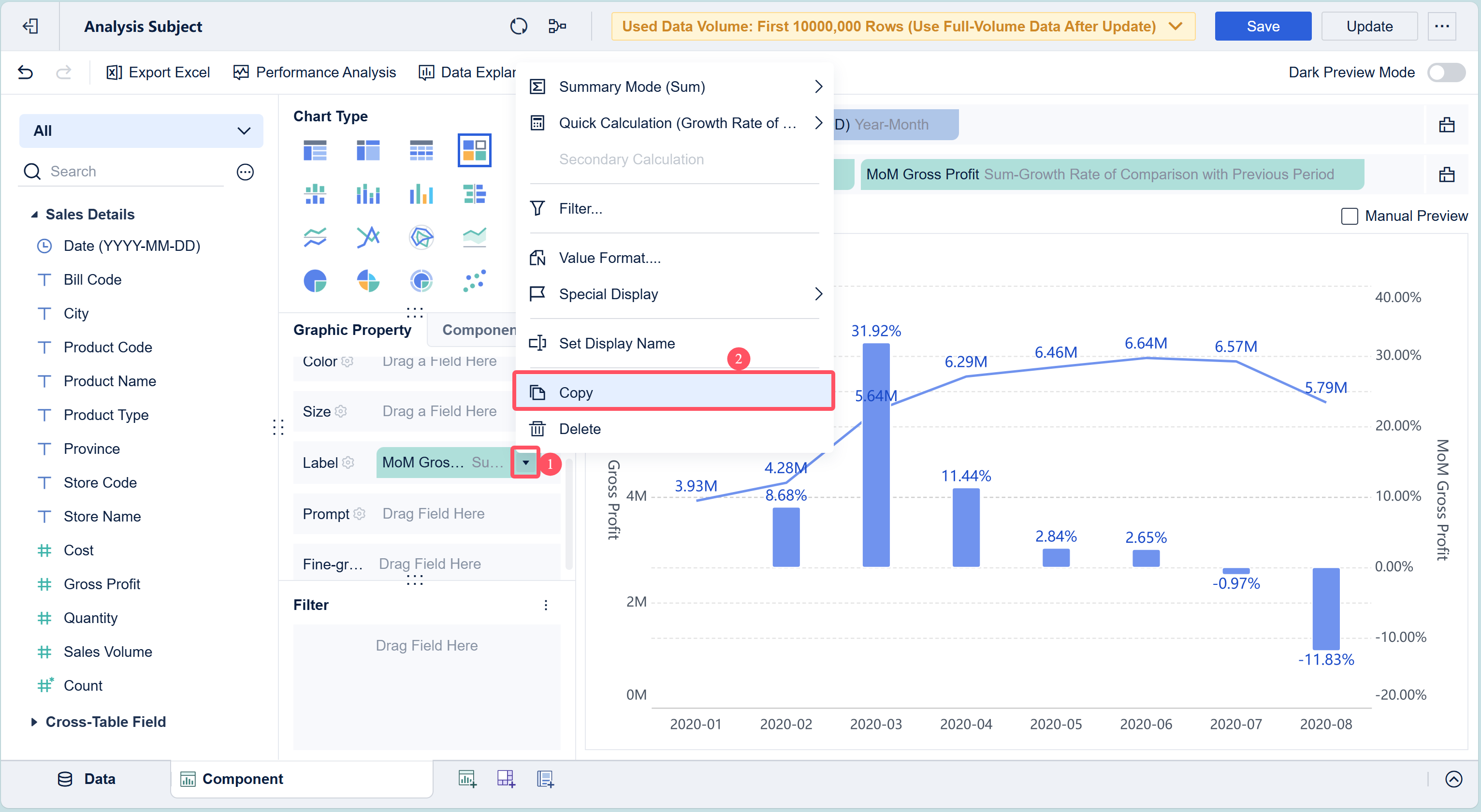Click the collapse arrow icon at bottom right
The image size is (1481, 812).
click(x=1453, y=779)
